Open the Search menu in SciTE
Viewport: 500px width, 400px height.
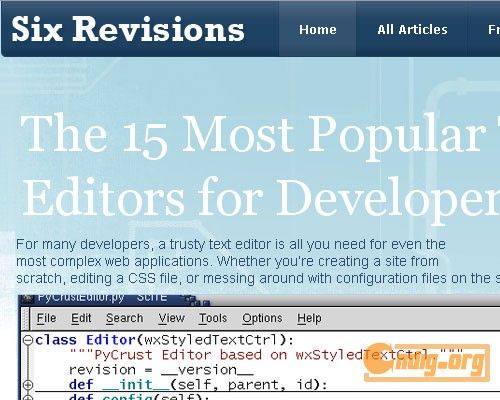click(124, 318)
